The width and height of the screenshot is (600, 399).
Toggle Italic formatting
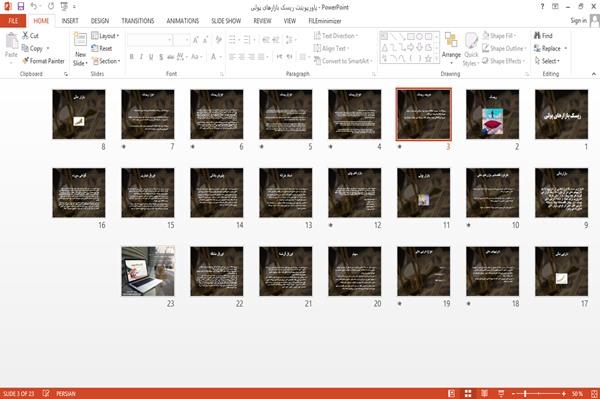pyautogui.click(x=141, y=57)
